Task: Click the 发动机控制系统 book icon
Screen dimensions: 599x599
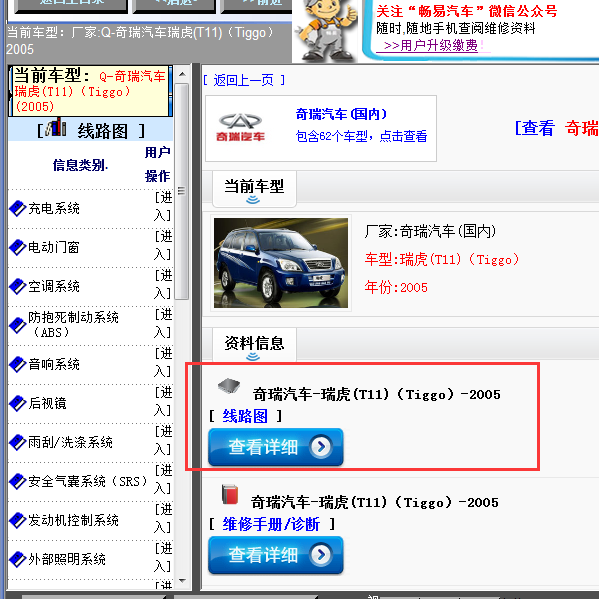Action: click(17, 521)
